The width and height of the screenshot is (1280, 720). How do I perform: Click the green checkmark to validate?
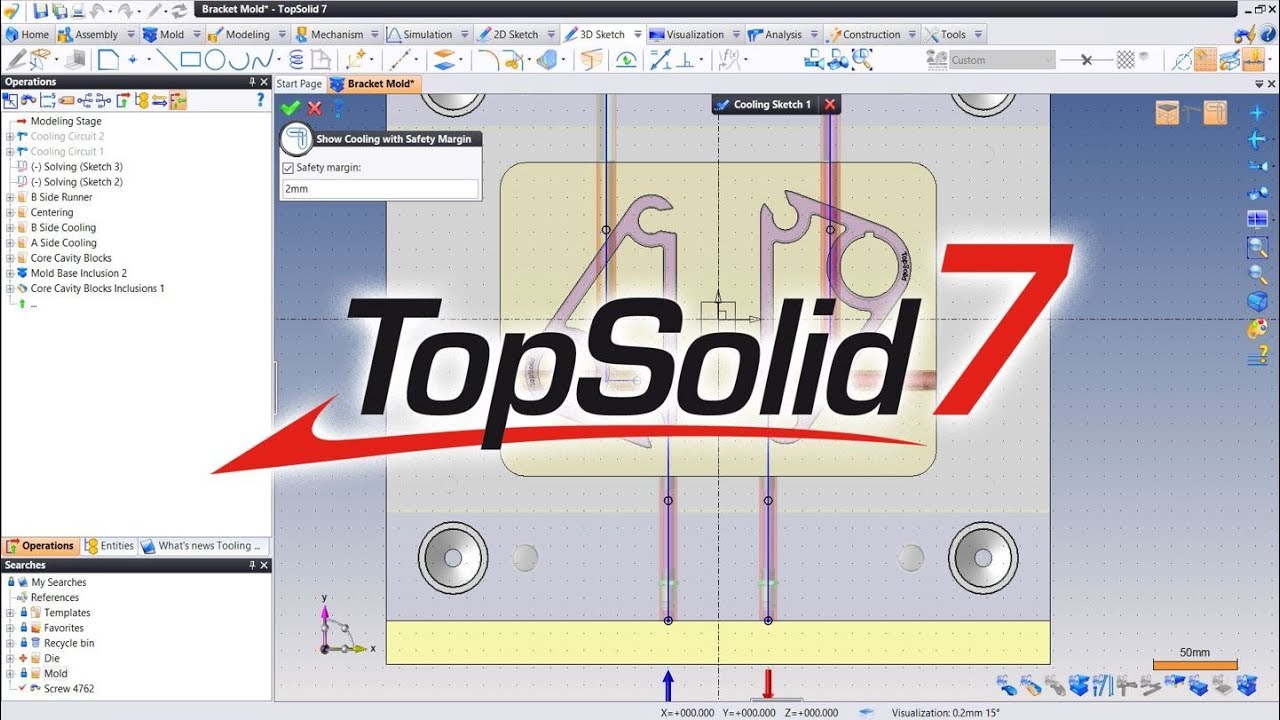(290, 108)
